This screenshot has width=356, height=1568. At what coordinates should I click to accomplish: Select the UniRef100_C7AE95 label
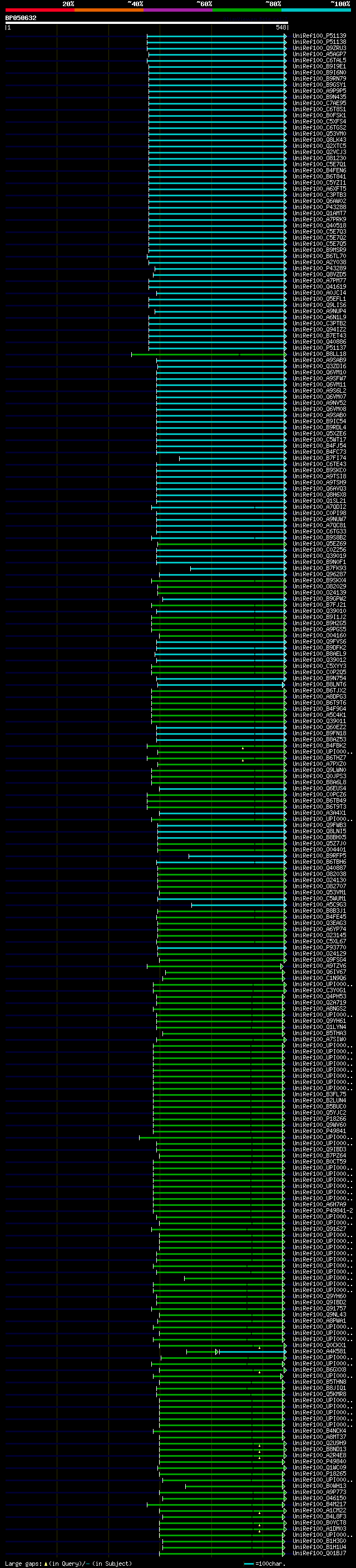319,103
